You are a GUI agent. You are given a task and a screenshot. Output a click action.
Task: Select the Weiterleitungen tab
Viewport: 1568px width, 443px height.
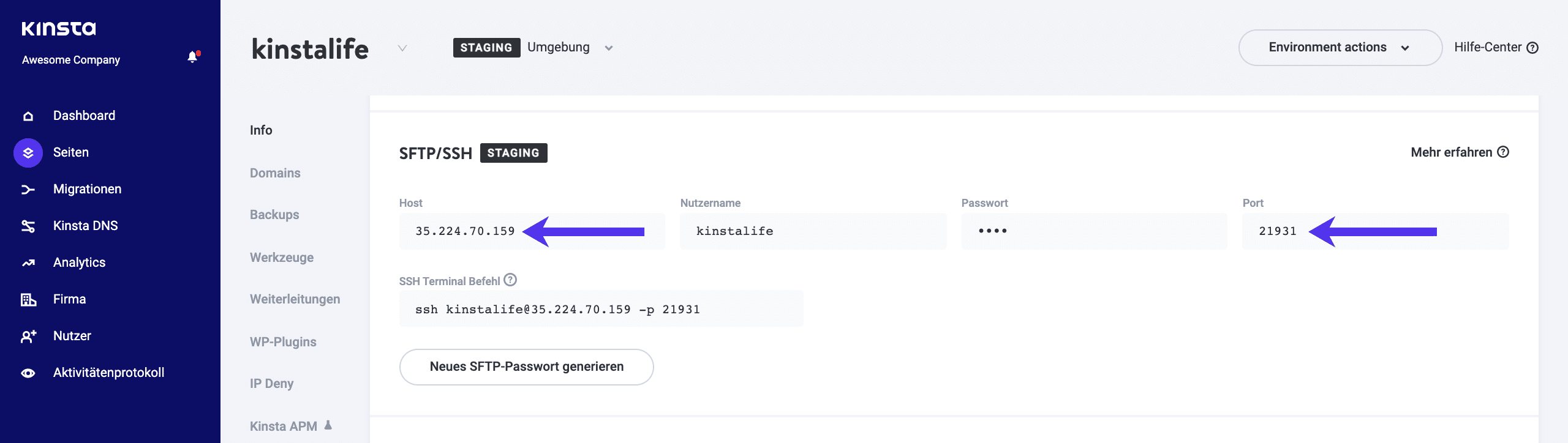click(295, 299)
